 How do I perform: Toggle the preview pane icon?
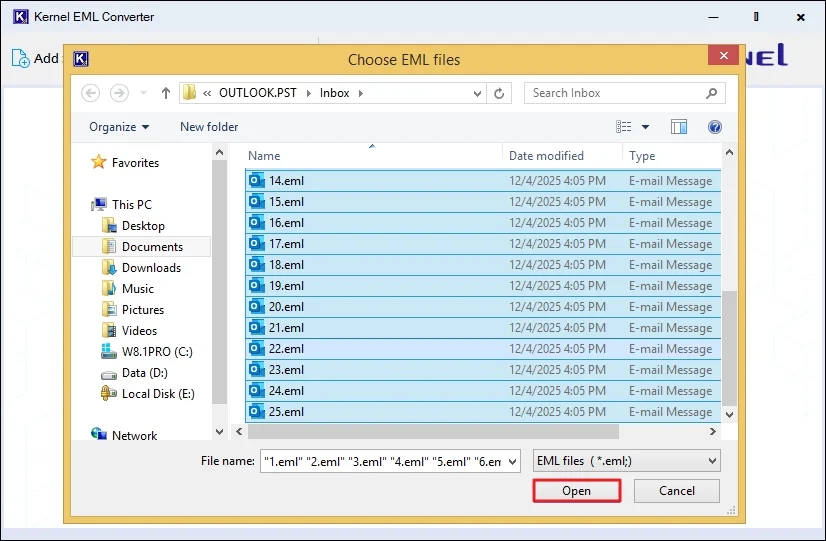[x=678, y=126]
